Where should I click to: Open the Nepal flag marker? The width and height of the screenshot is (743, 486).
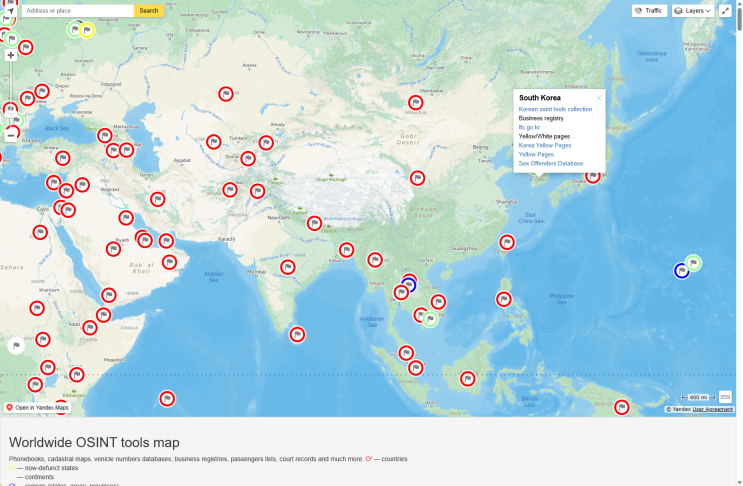click(314, 223)
